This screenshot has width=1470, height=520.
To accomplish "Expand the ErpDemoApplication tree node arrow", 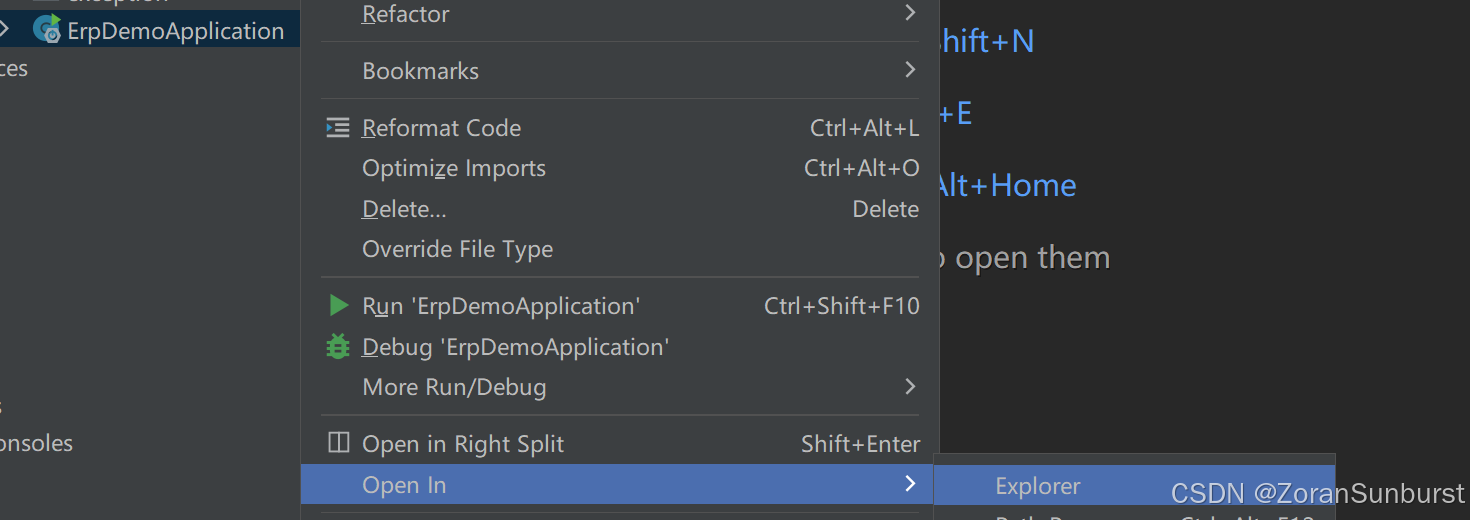I will 5,30.
